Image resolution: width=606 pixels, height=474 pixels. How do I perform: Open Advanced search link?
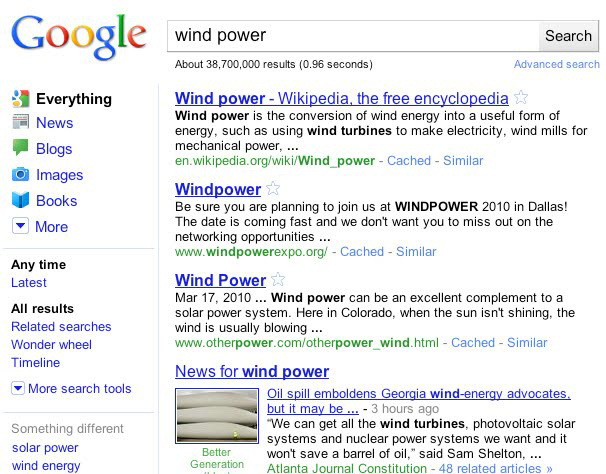pos(557,64)
